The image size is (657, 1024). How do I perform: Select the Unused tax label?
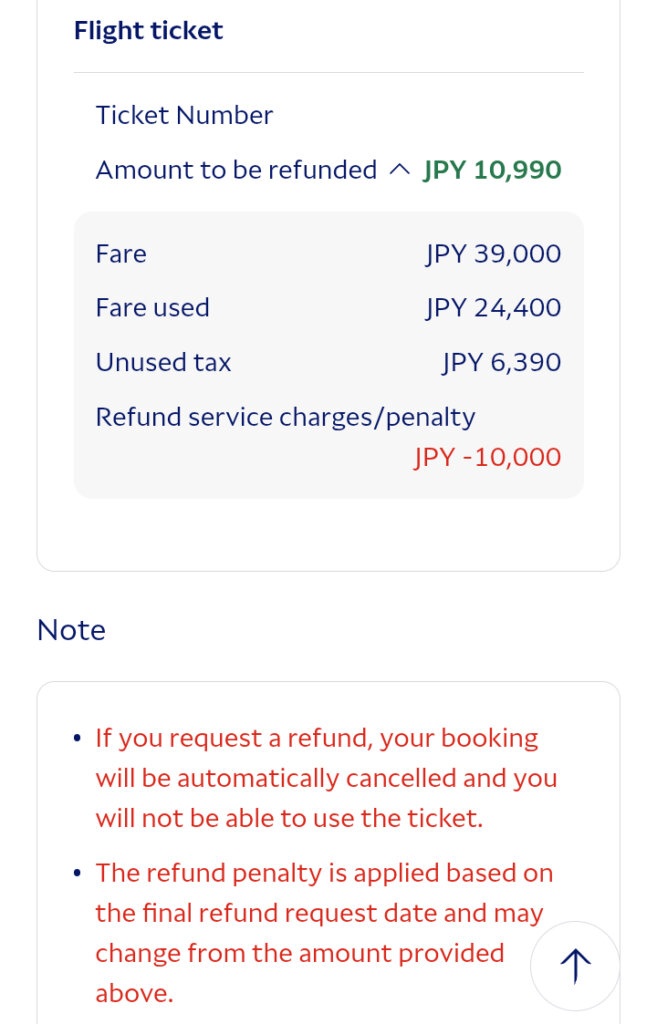click(163, 362)
